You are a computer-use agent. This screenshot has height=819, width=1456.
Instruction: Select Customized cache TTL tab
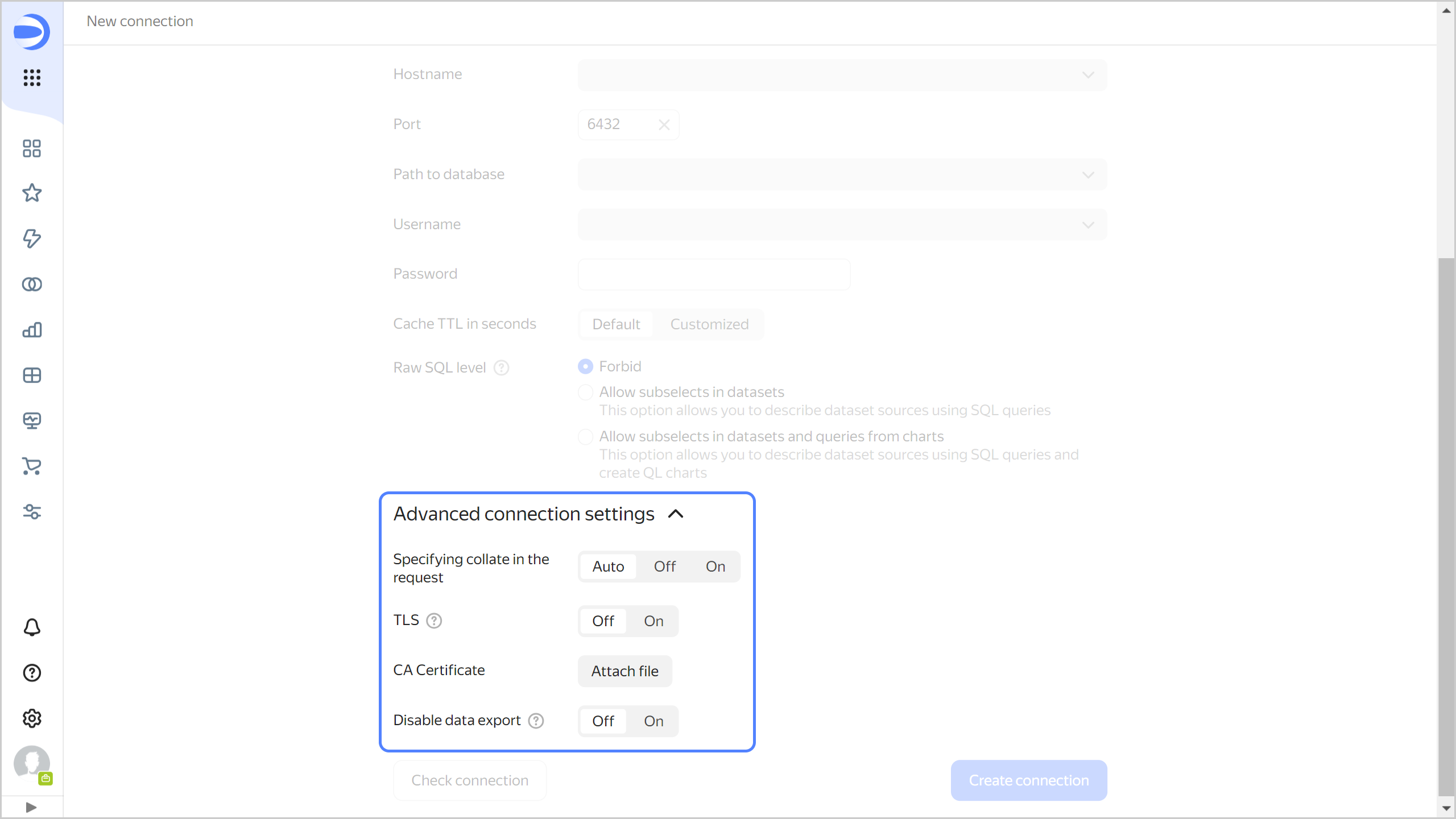(x=709, y=324)
